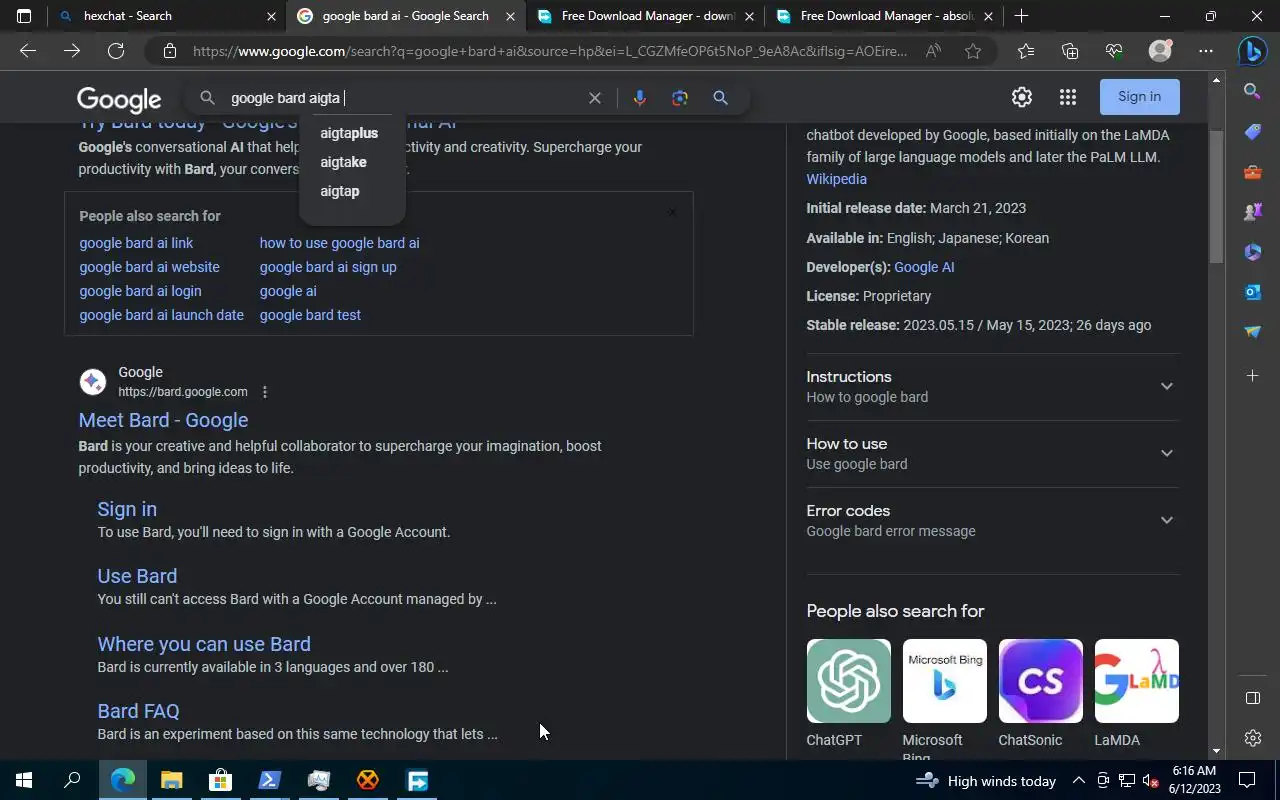Add a new sidebar app
This screenshot has height=800, width=1280.
pos(1252,376)
